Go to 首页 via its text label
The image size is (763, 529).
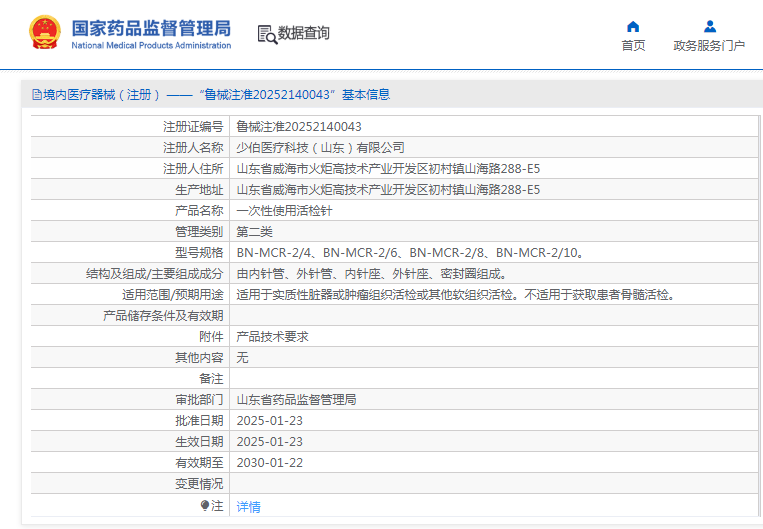633,46
